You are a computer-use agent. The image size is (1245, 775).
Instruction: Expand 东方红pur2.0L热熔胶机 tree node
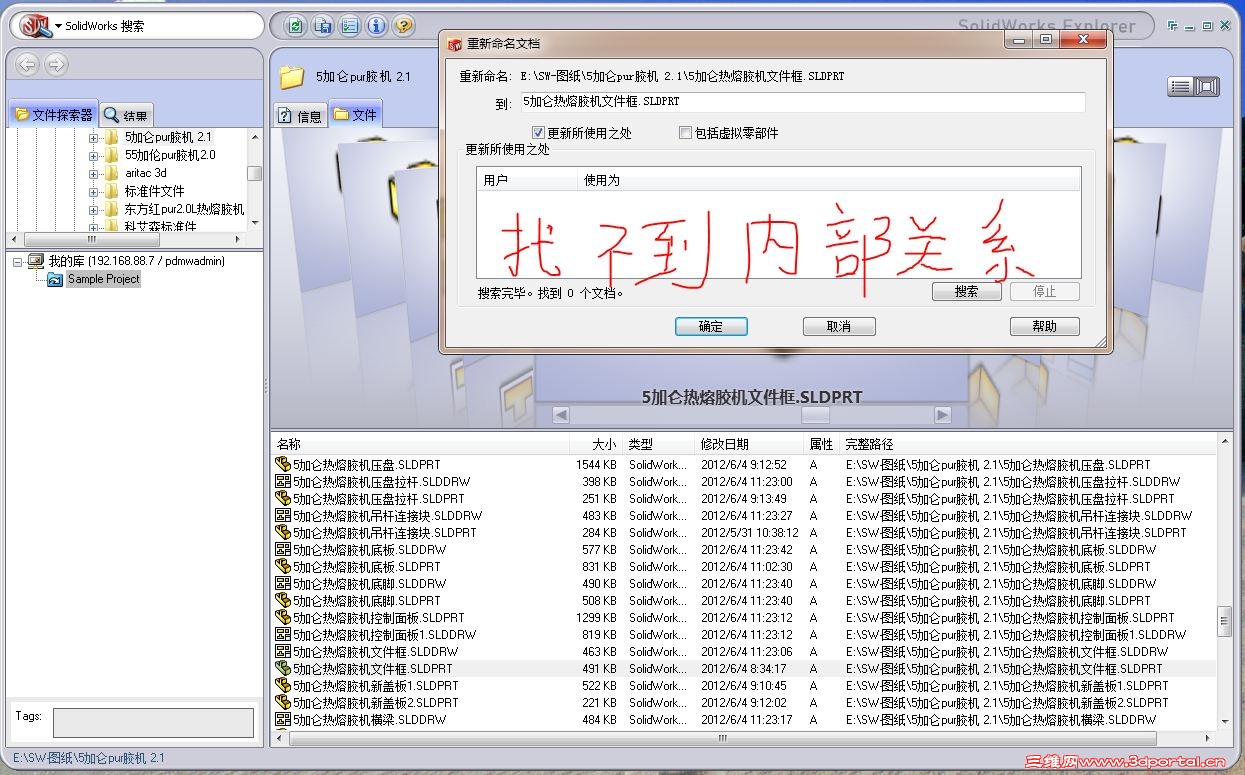(94, 209)
